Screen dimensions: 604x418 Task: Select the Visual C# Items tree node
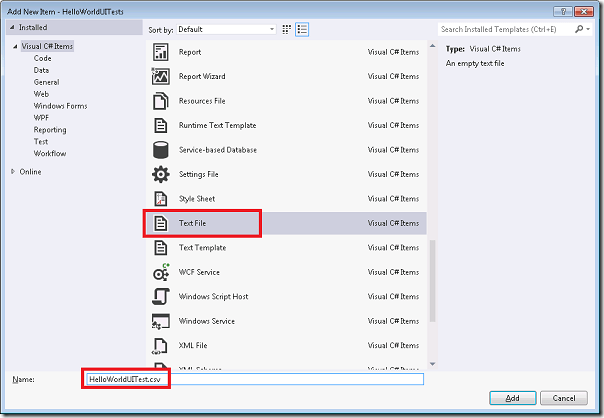click(x=47, y=46)
